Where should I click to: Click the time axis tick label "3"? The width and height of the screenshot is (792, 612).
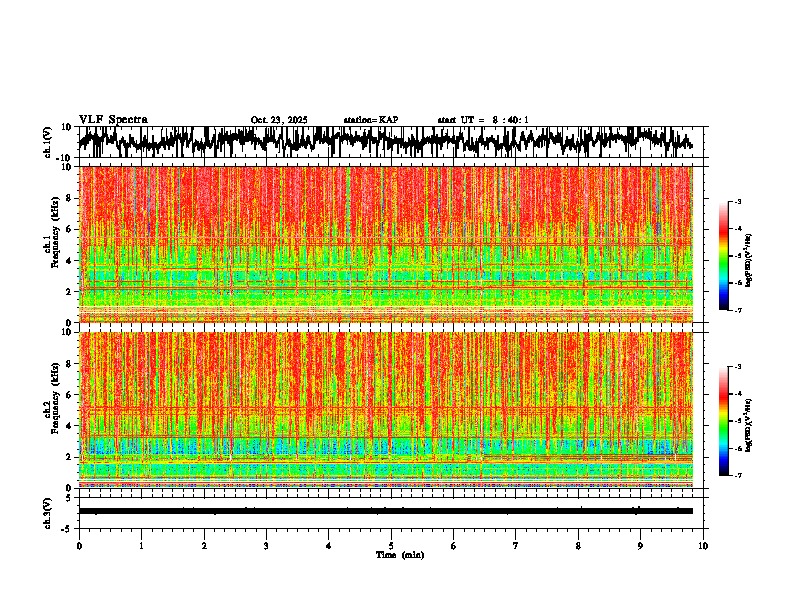pos(266,546)
